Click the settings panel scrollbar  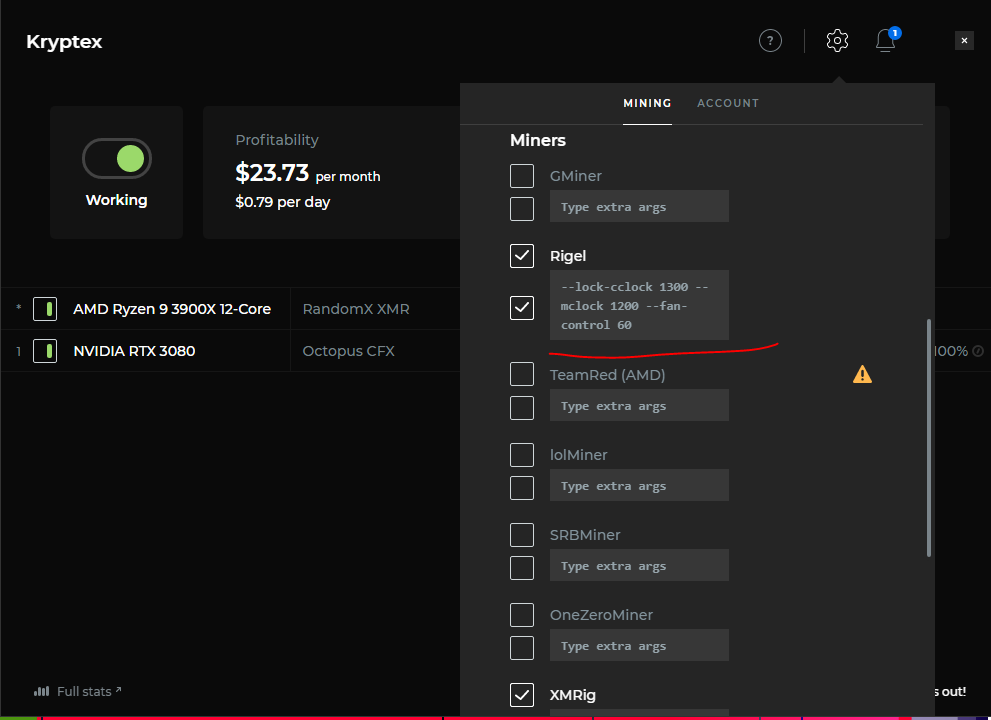pos(928,437)
